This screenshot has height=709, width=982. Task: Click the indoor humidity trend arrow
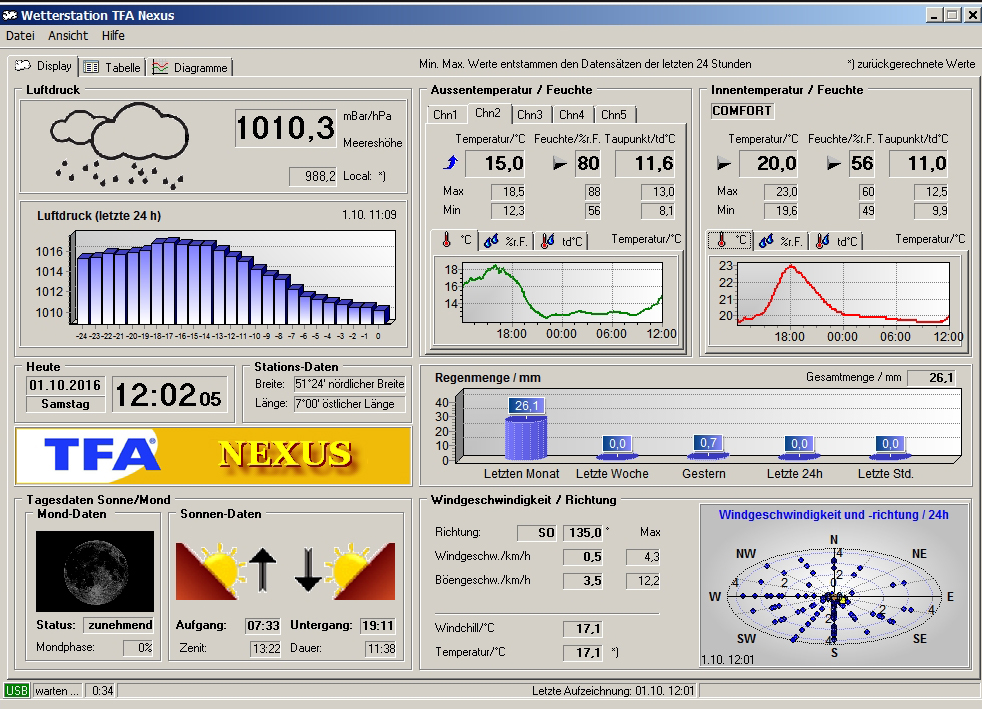tap(834, 164)
